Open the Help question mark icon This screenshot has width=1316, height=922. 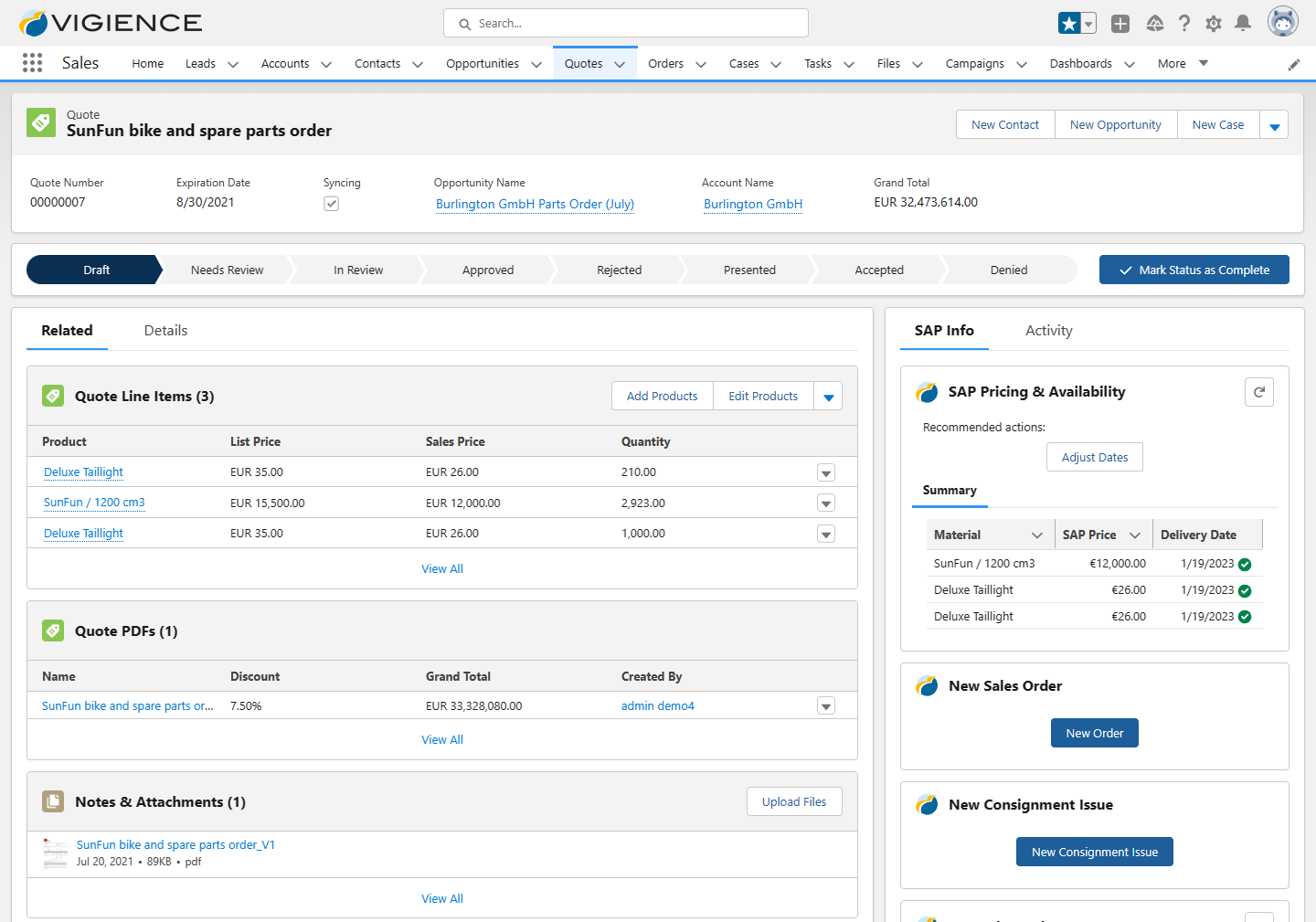click(1184, 24)
